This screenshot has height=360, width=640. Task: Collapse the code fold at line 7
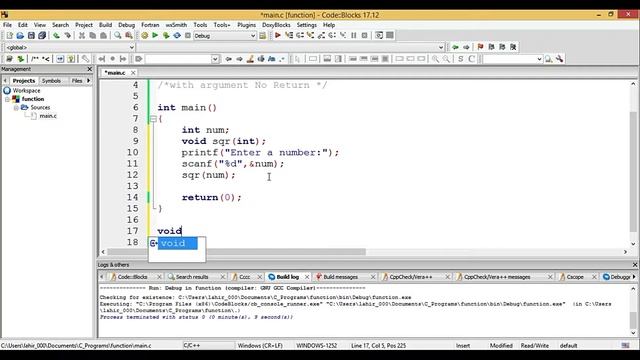pos(153,119)
